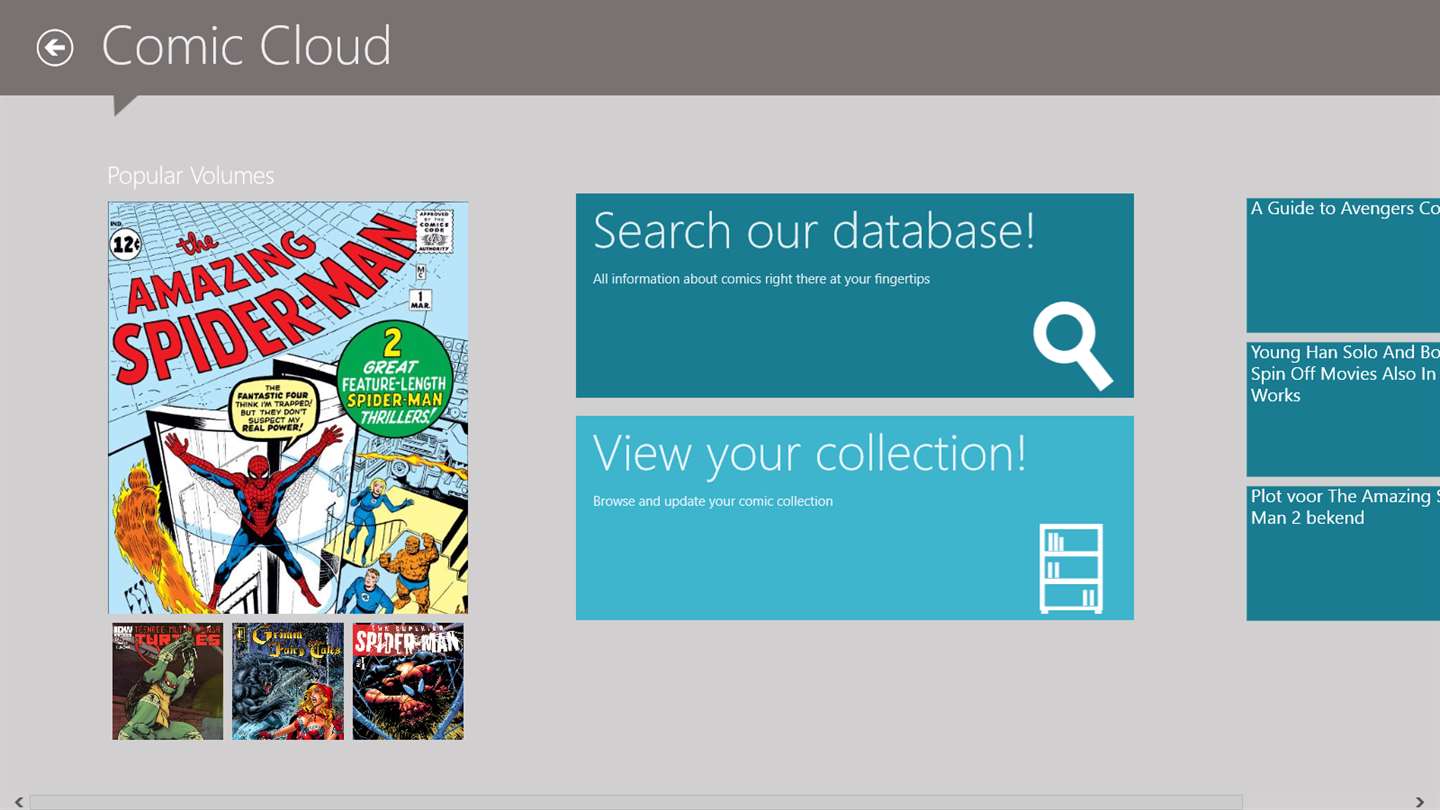Open the Teenage Mutant Ninja Turtles thumbnail
This screenshot has width=1440, height=810.
click(168, 682)
